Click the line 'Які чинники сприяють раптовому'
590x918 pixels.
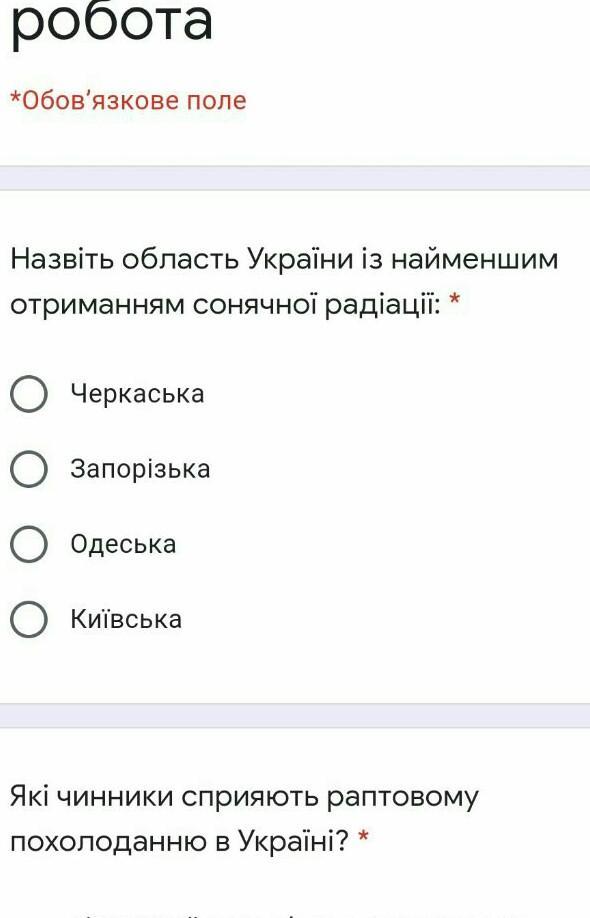point(245,797)
